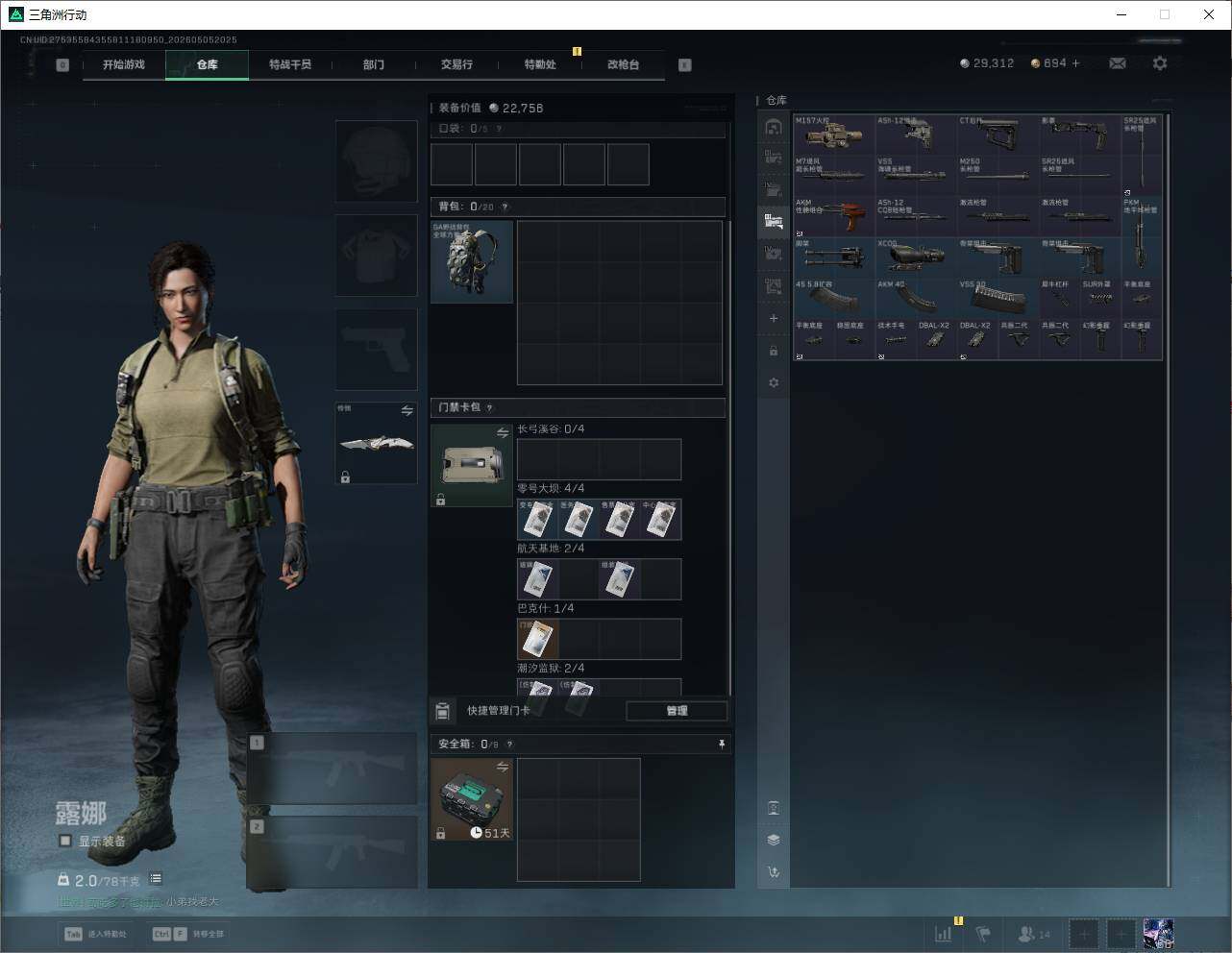Select the VSS barrel item in warehouse
The width and height of the screenshot is (1232, 953).
(917, 177)
